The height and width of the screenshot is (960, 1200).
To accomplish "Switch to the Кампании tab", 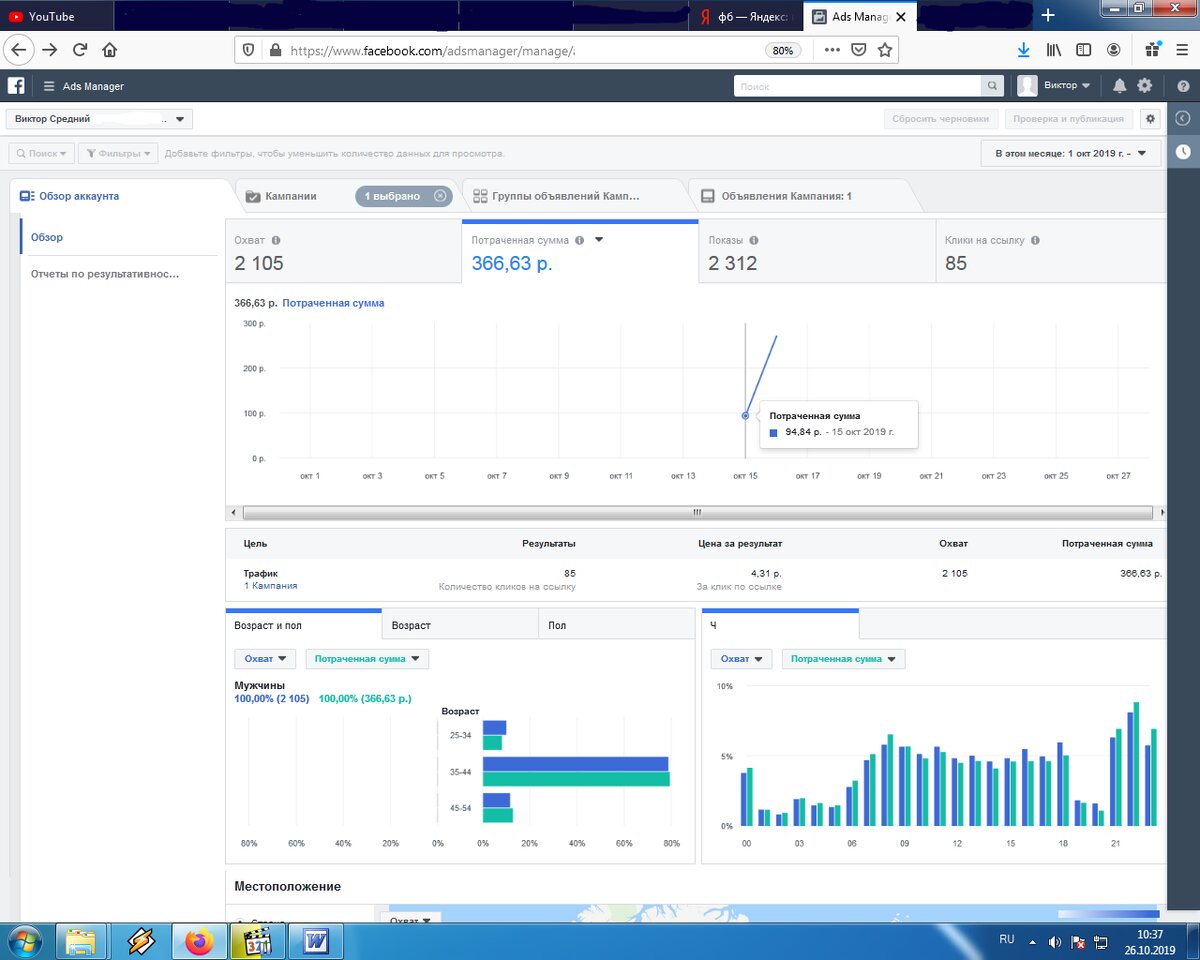I will click(x=291, y=196).
